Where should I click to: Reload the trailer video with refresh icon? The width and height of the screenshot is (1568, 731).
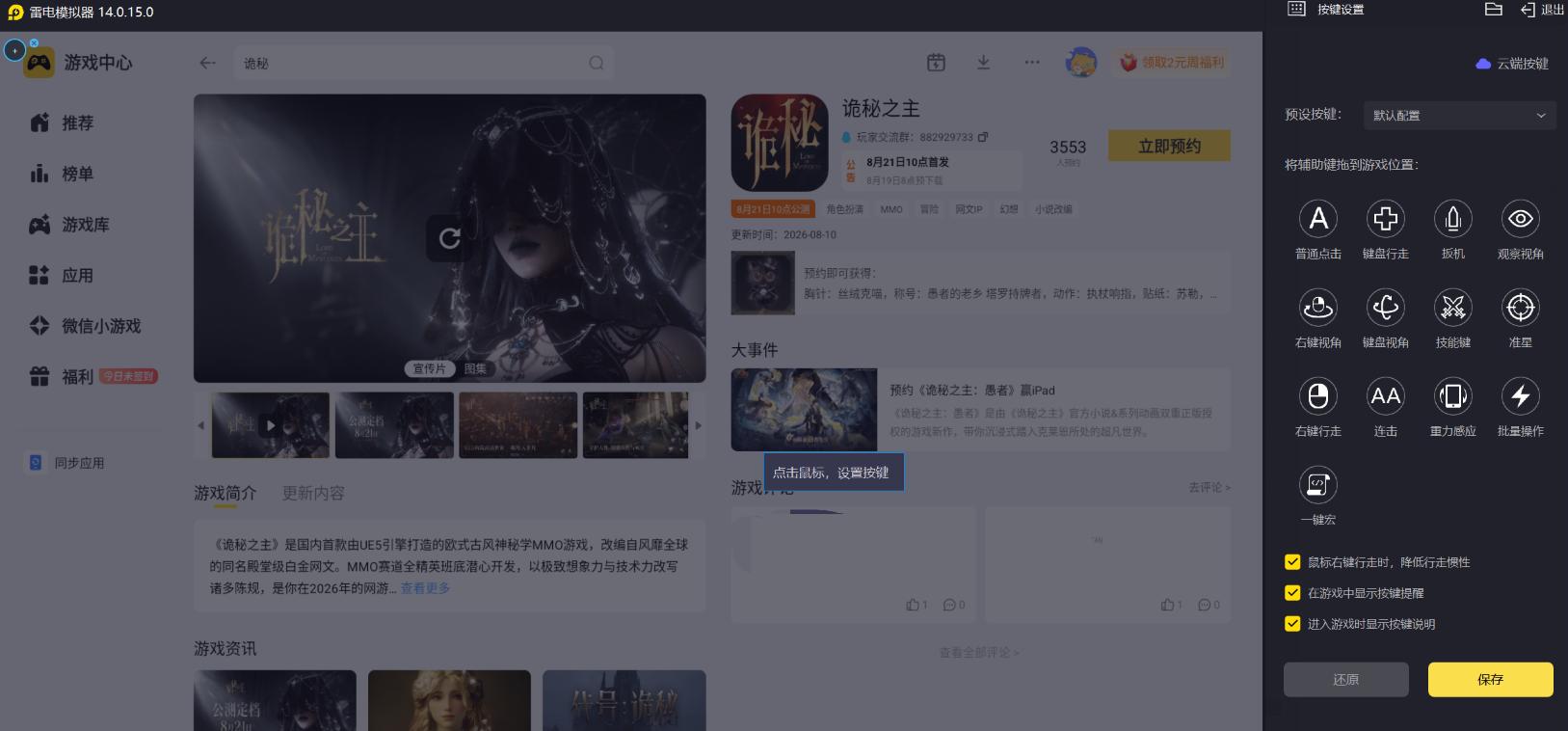click(x=450, y=238)
